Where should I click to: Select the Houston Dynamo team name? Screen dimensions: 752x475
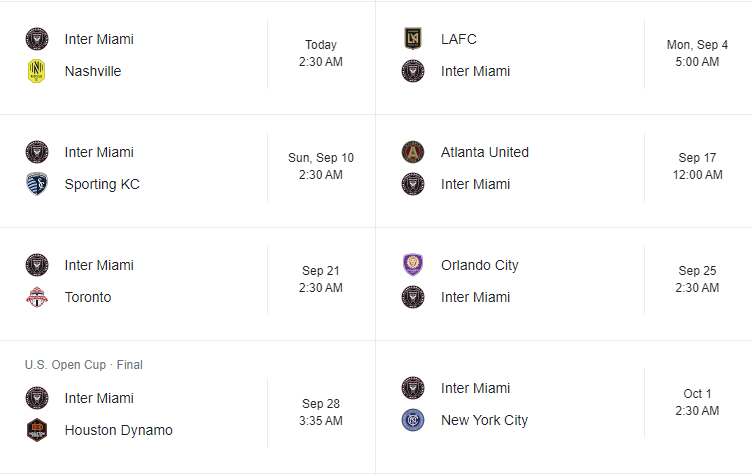point(118,430)
